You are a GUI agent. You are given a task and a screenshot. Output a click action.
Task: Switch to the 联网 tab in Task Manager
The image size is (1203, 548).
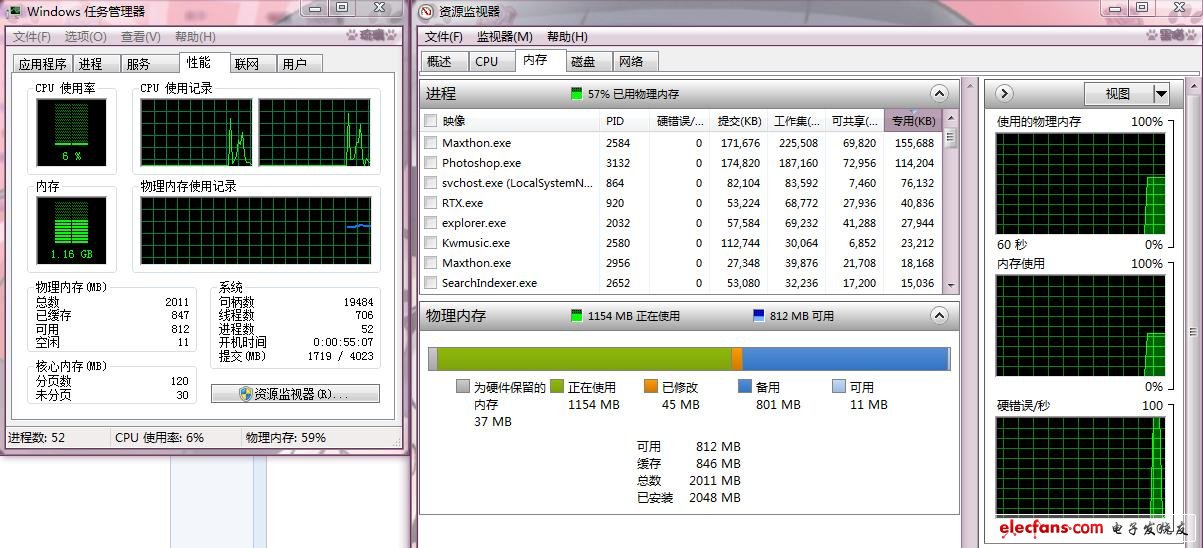click(247, 64)
